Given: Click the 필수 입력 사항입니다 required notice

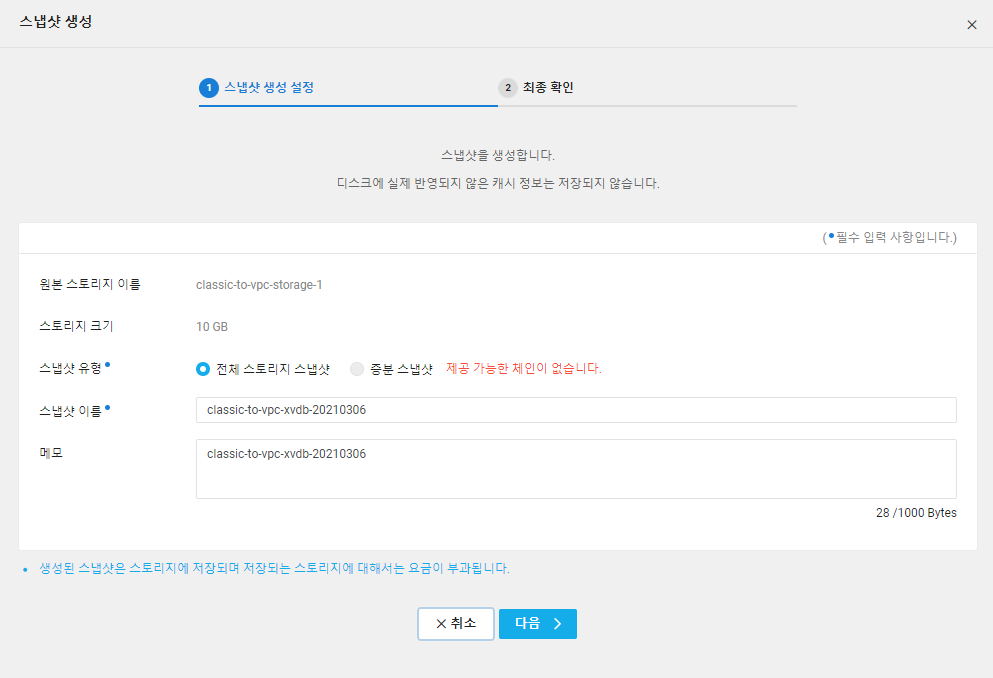Looking at the screenshot, I should 890,237.
